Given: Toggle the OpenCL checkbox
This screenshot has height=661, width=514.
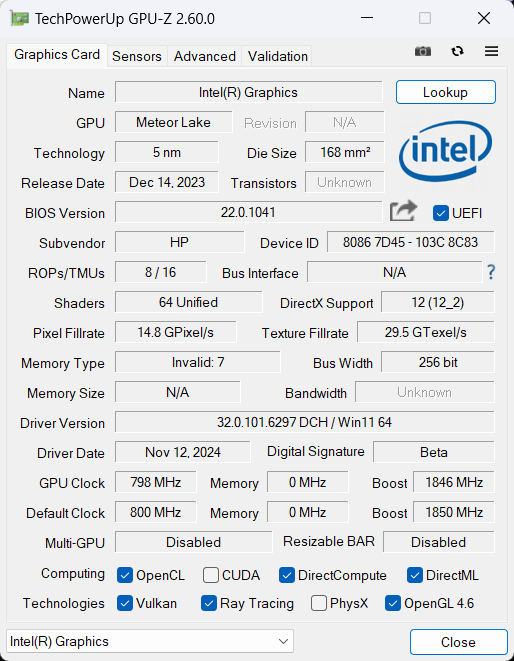Looking at the screenshot, I should (124, 575).
